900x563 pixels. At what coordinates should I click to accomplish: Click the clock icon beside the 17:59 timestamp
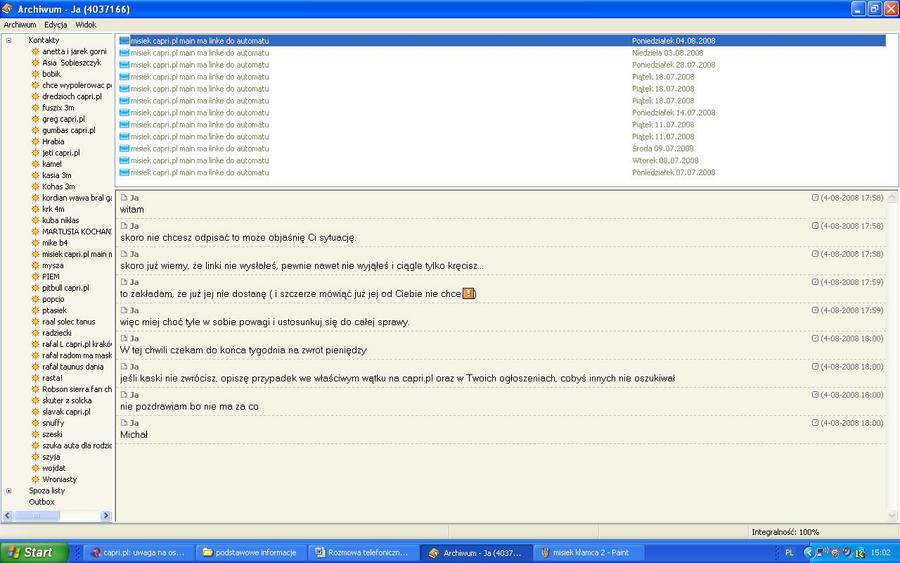click(x=815, y=282)
